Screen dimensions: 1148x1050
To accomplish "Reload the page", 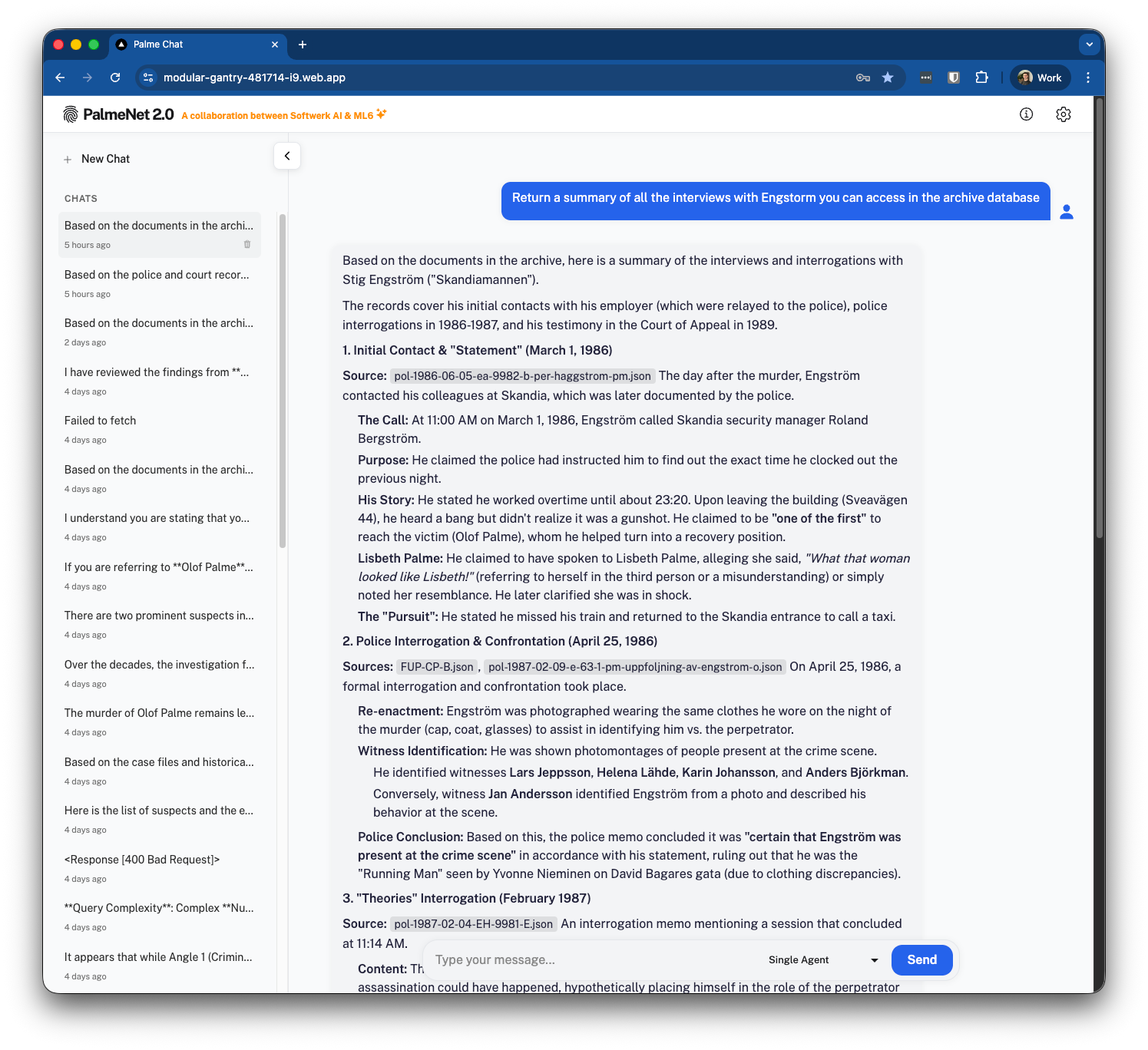I will [115, 78].
